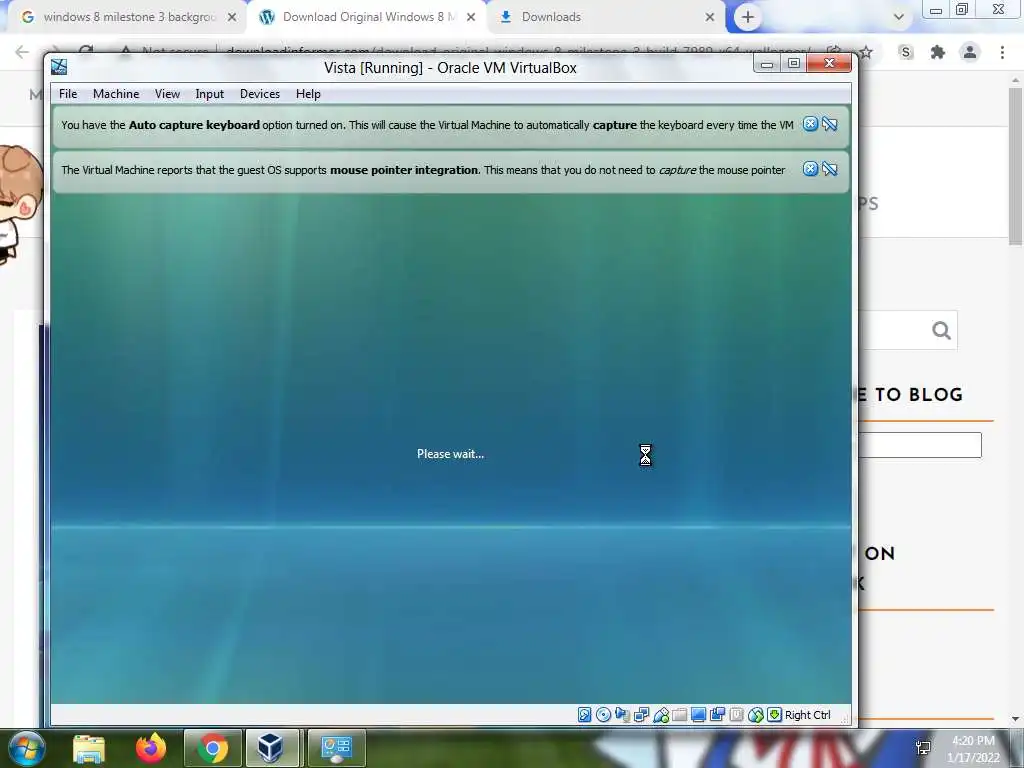Click the Chrome page scrollbar thumb
The image size is (1024, 768).
click(1015, 167)
